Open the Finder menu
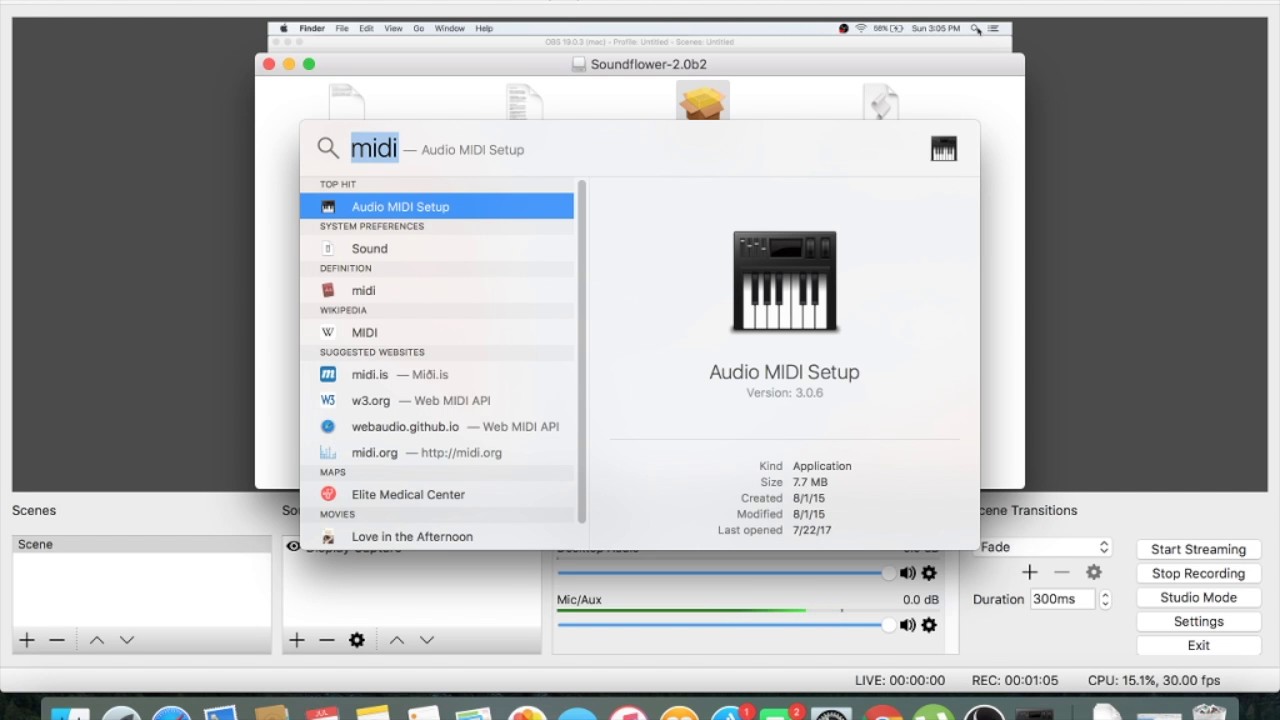1280x720 pixels. (x=312, y=29)
